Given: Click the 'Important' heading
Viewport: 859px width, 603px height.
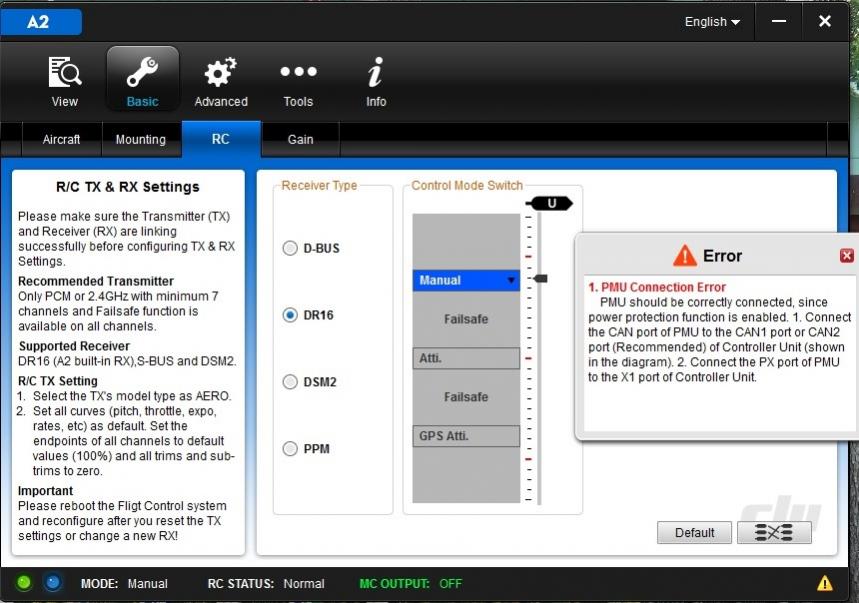Looking at the screenshot, I should pyautogui.click(x=45, y=491).
